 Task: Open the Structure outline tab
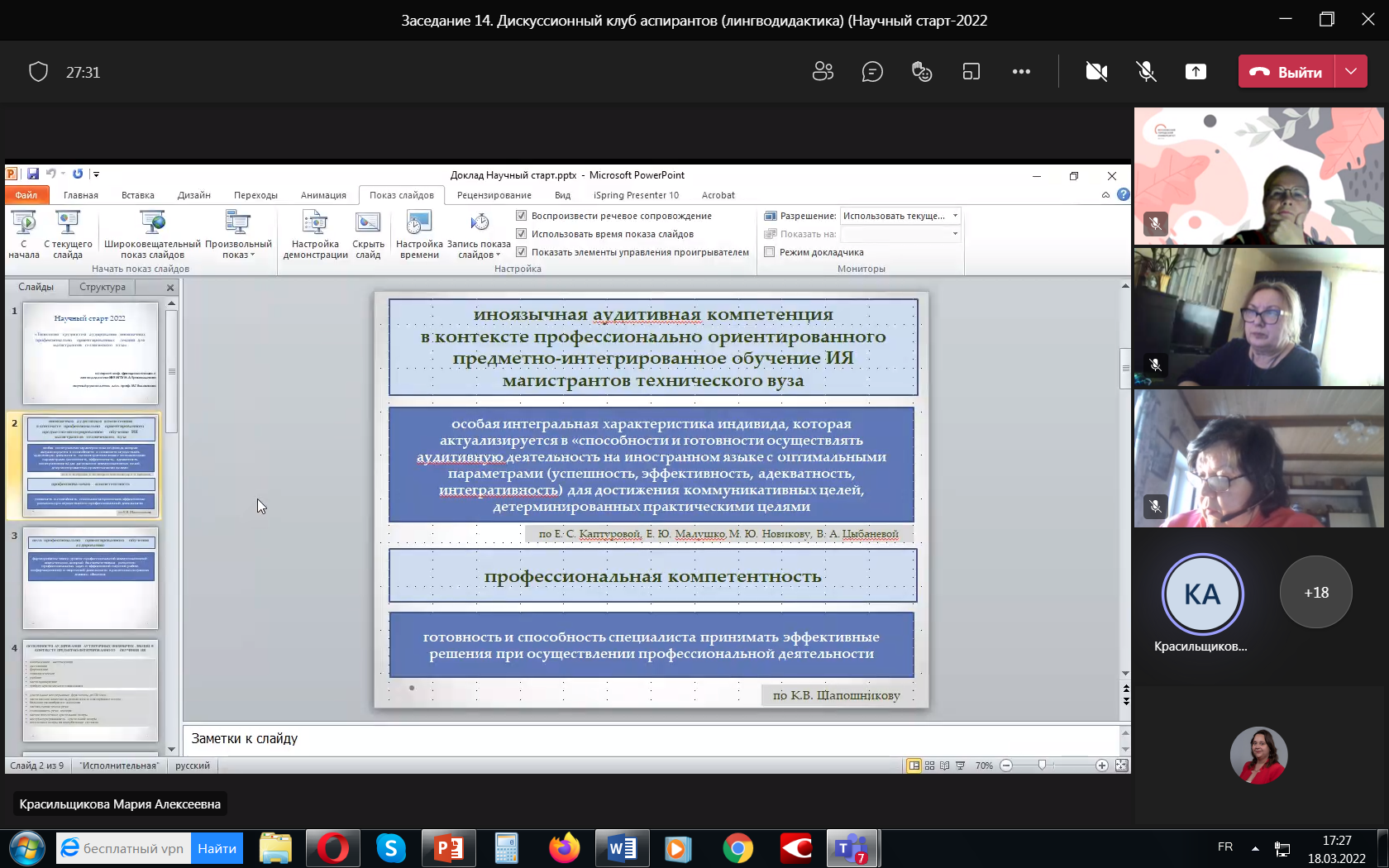coord(103,287)
